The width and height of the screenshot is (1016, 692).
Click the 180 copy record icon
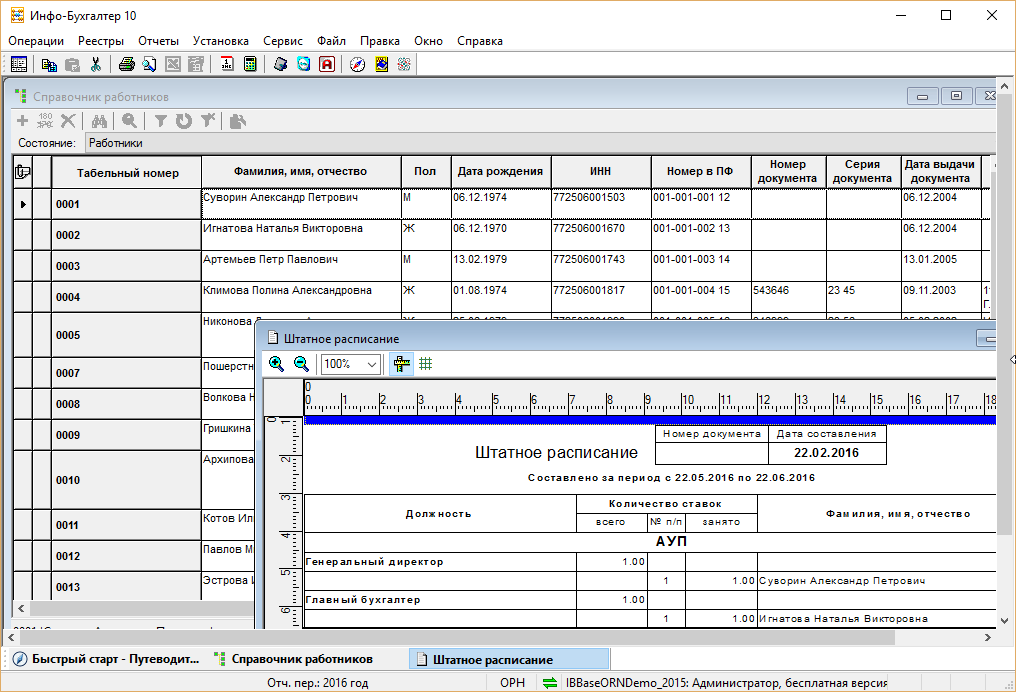click(x=45, y=121)
